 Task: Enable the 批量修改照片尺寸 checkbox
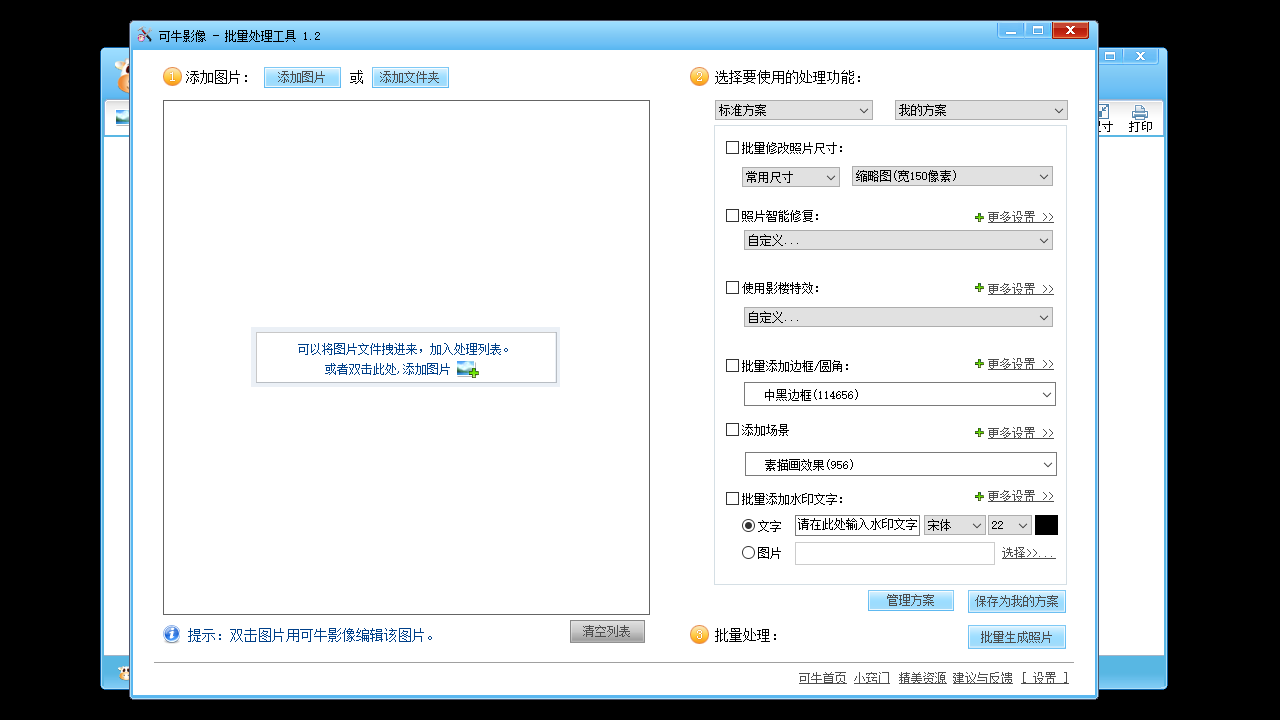(x=732, y=148)
